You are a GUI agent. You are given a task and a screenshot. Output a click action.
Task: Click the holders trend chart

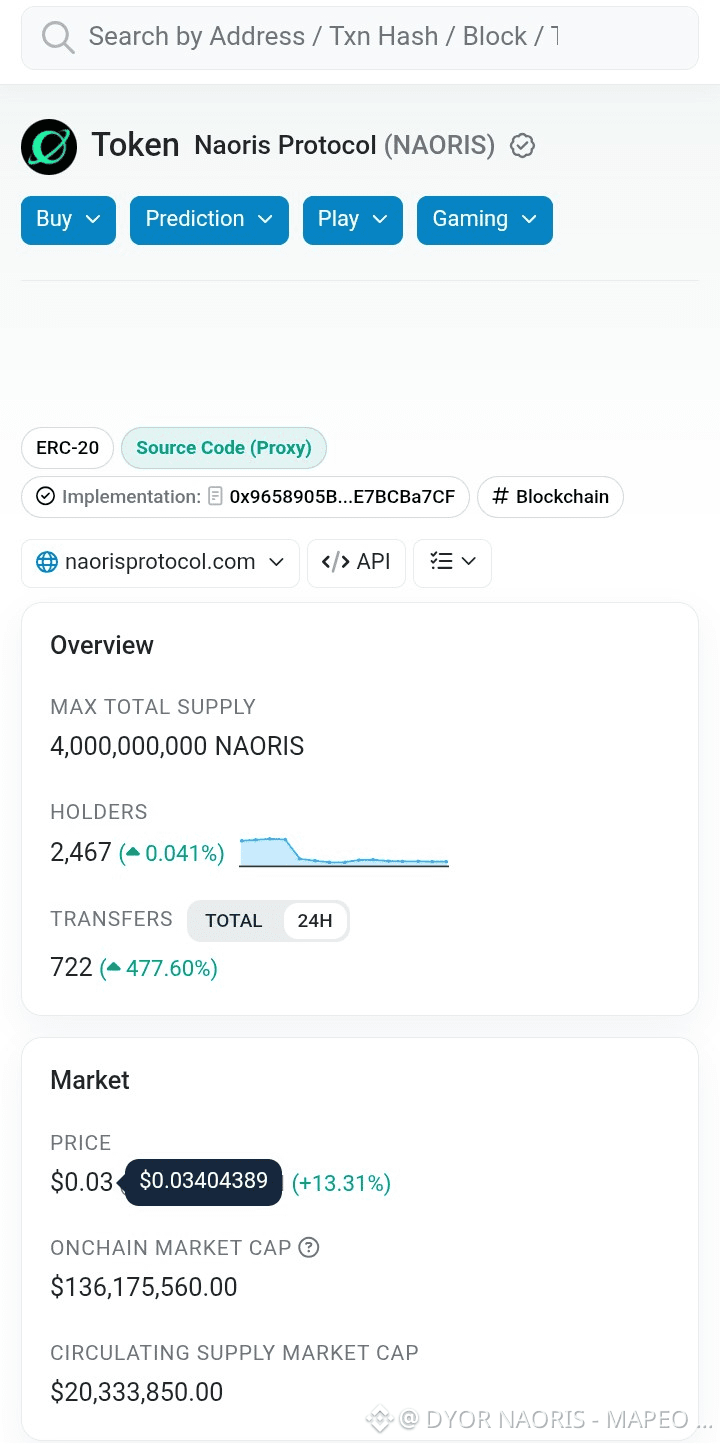point(344,852)
